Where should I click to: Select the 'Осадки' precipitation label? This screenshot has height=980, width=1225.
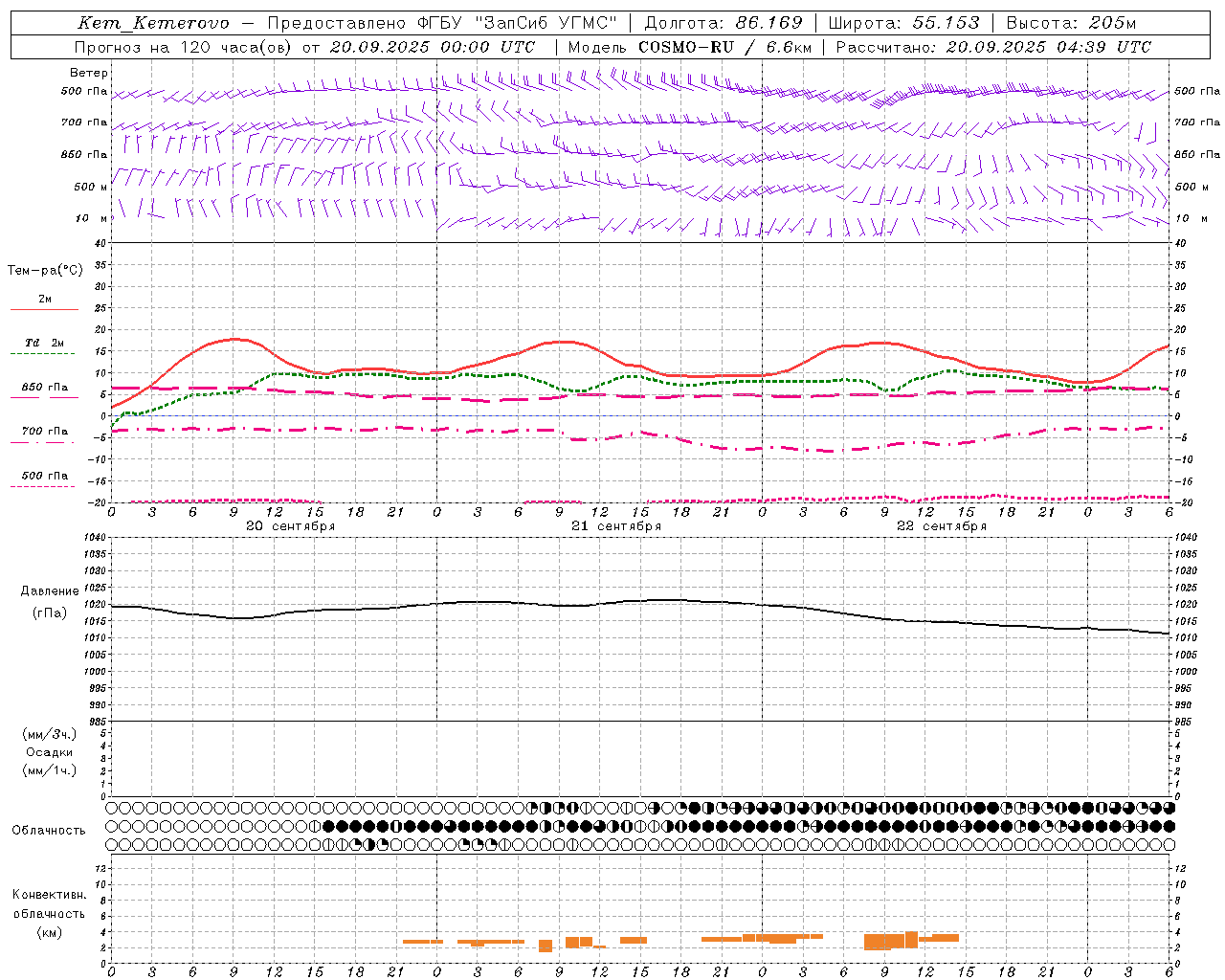[x=50, y=752]
